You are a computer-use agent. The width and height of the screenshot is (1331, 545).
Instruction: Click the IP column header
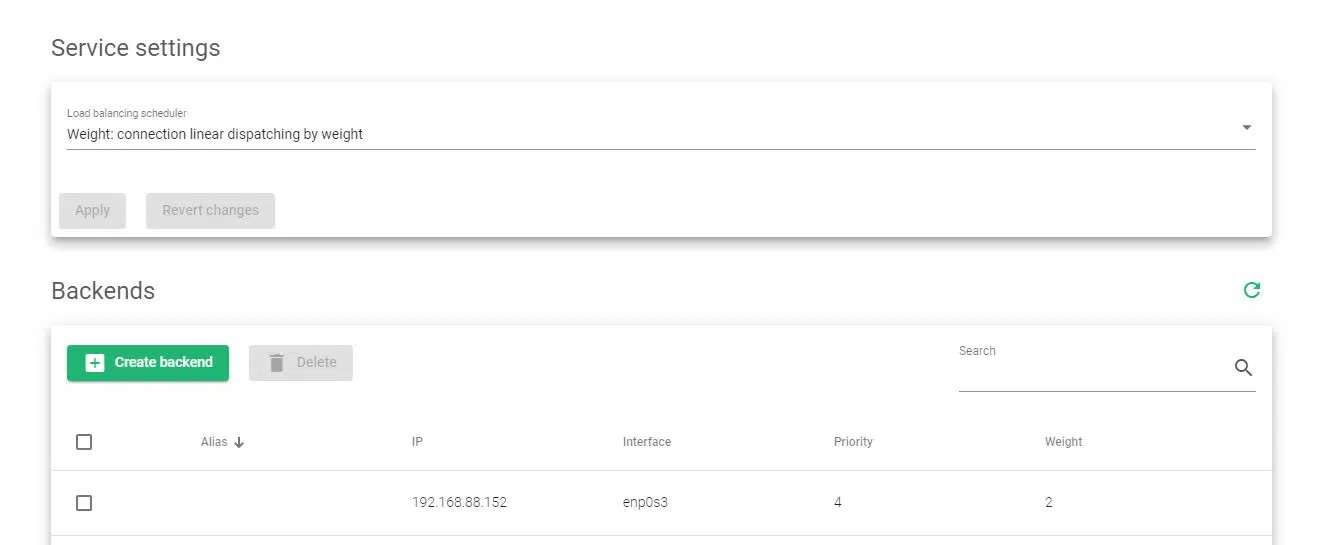click(417, 442)
